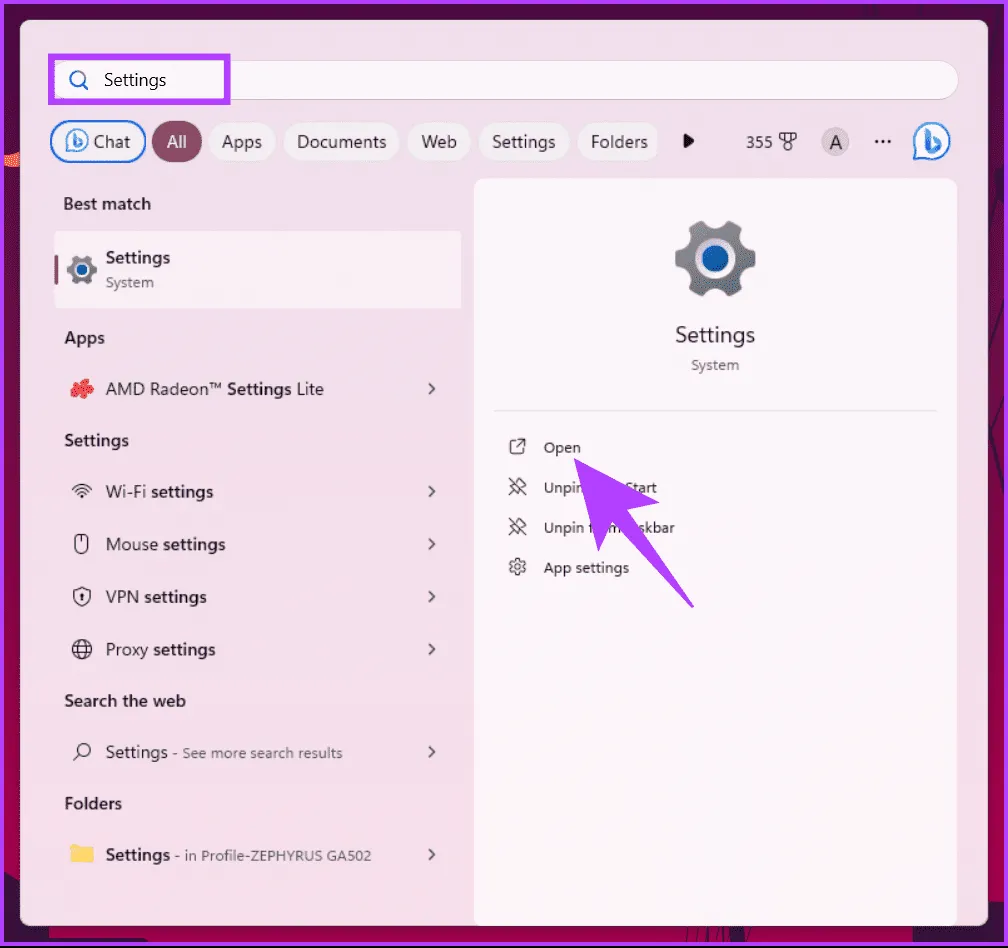Click the large Settings gear in preview pane
1008x948 pixels.
[714, 258]
